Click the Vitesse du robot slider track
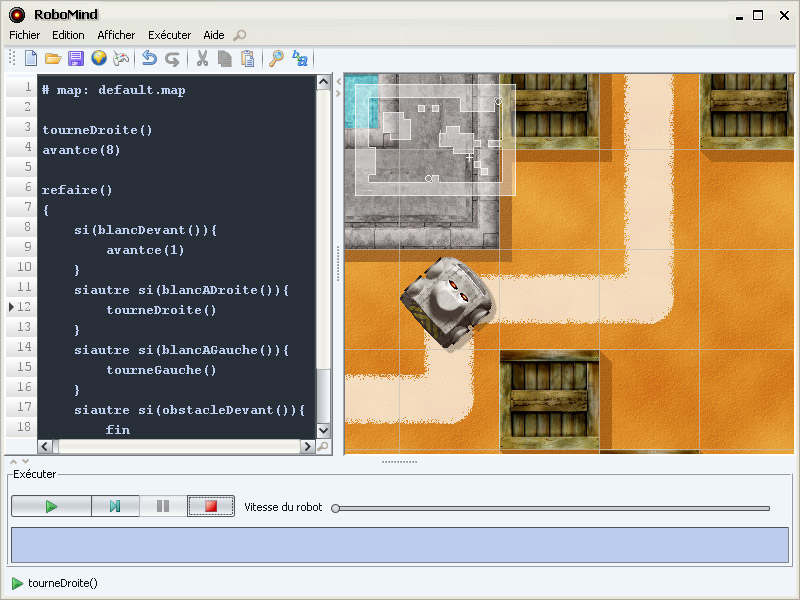The width and height of the screenshot is (800, 600). tap(554, 509)
